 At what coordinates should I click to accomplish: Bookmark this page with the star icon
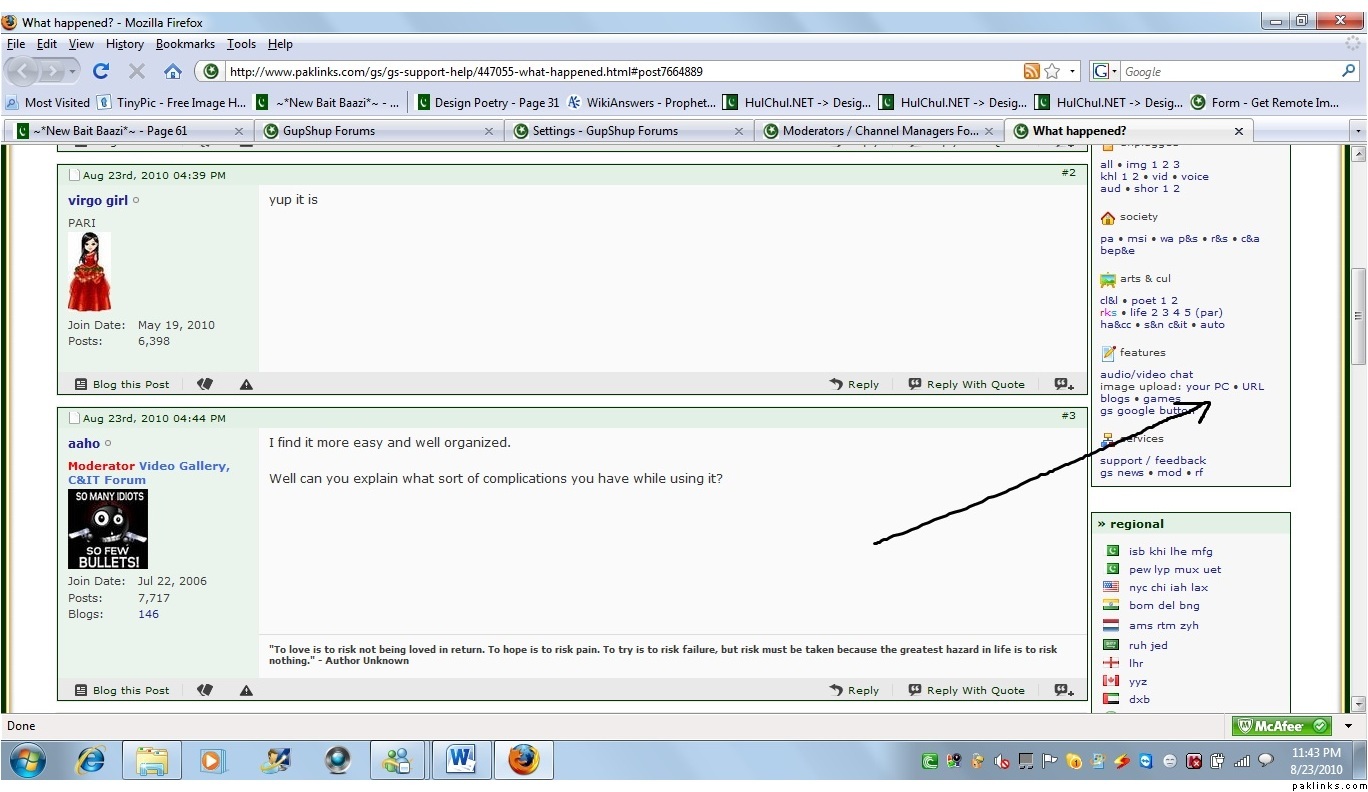pyautogui.click(x=1052, y=71)
